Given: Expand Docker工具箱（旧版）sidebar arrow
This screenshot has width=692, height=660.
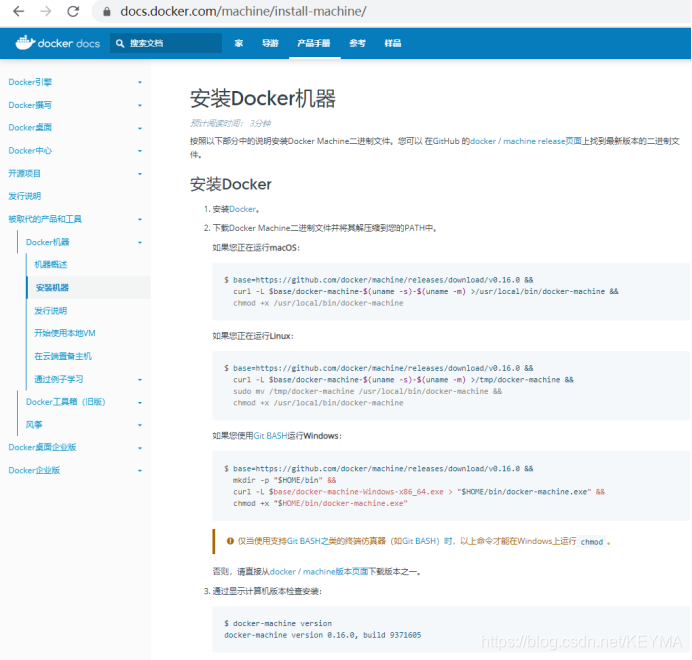Looking at the screenshot, I should 140,403.
